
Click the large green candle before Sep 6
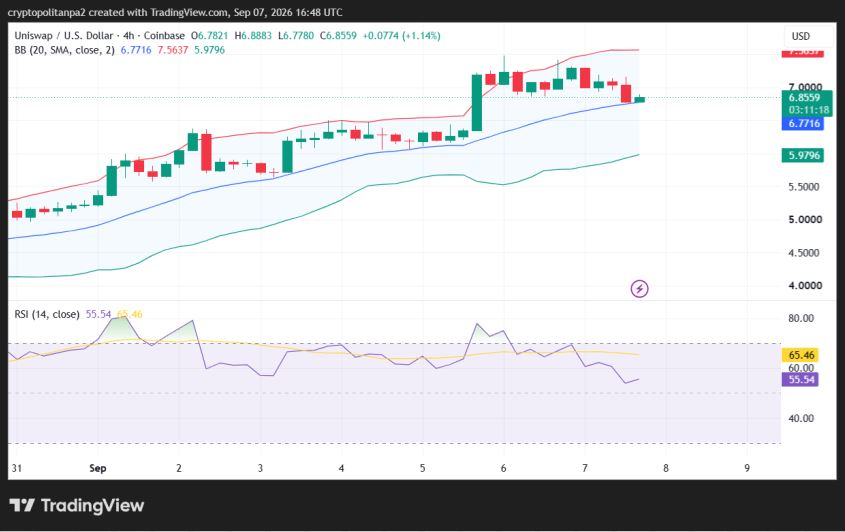[x=476, y=102]
